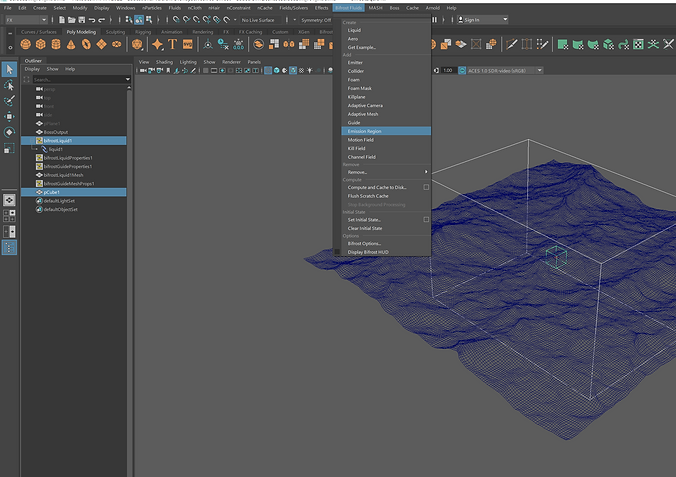Image resolution: width=676 pixels, height=477 pixels.
Task: Click the Super Shapes star icon
Action: point(157,44)
